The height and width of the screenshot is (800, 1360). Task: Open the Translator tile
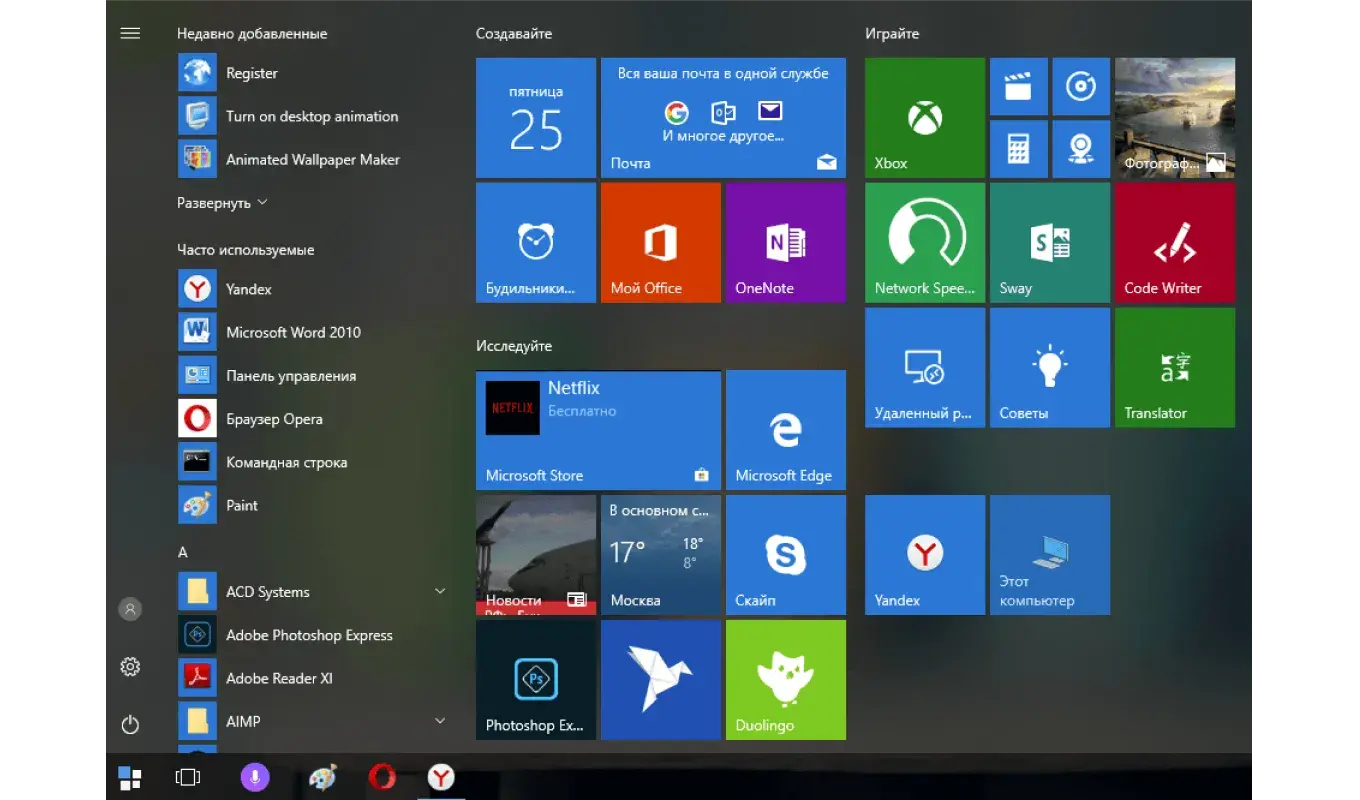tap(1174, 368)
